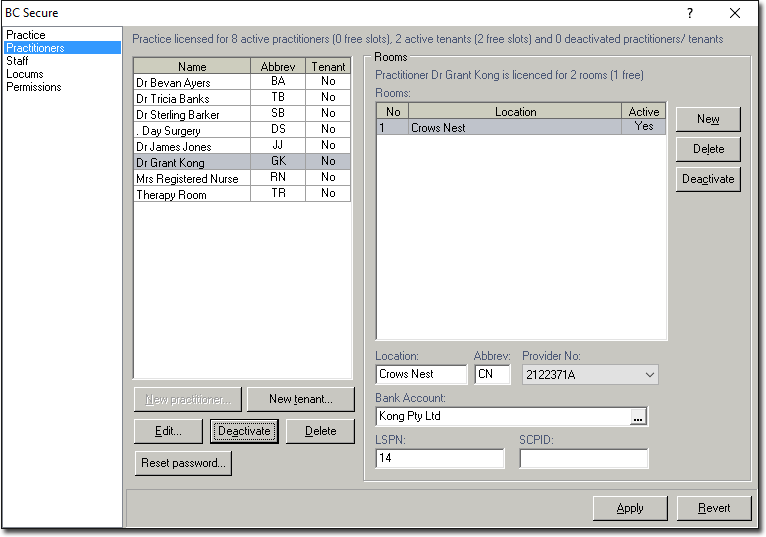Viewport: 766px width, 537px height.
Task: Click the help question mark icon
Action: 690,13
